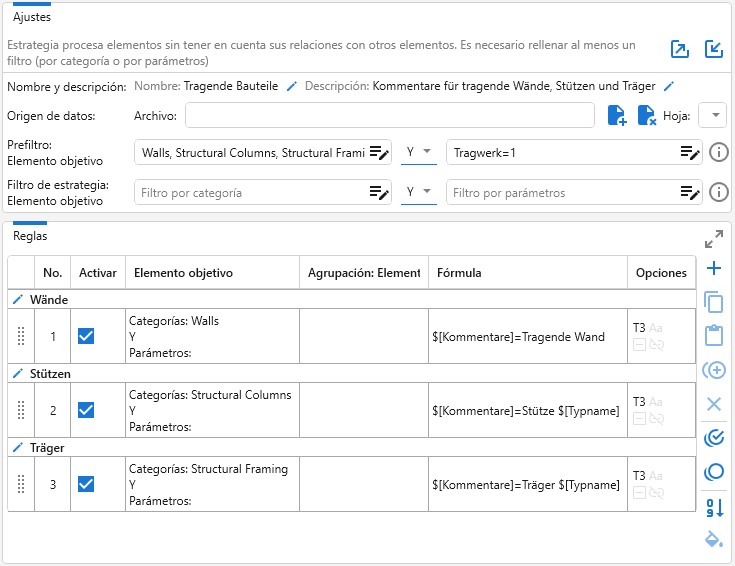The image size is (735, 566).
Task: Select the Reglas tab header
Action: [30, 236]
